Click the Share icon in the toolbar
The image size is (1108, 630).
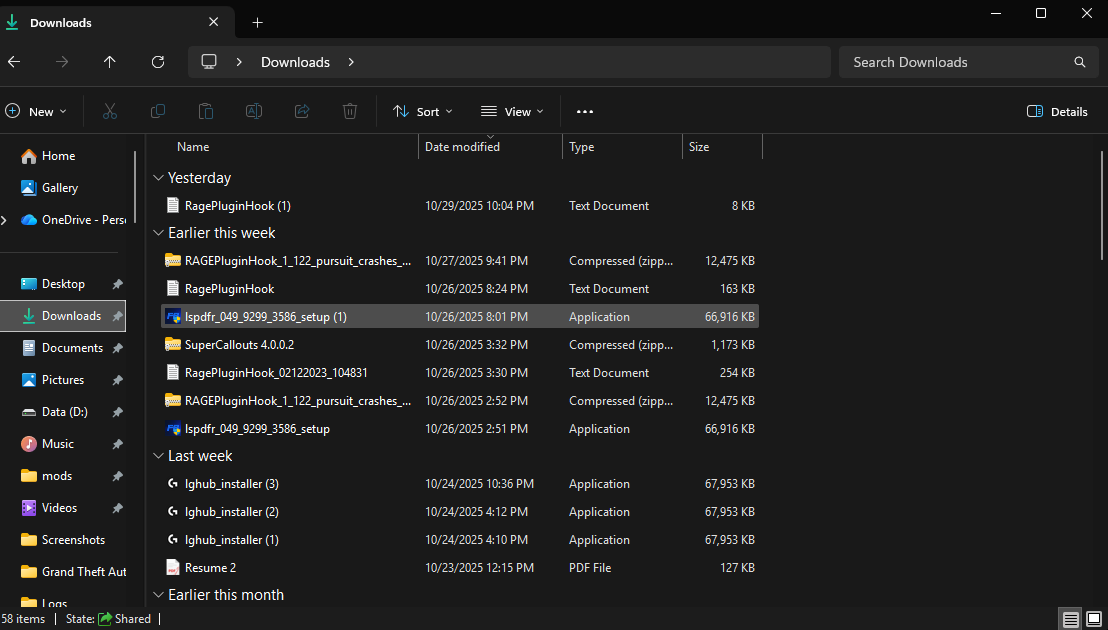point(302,111)
